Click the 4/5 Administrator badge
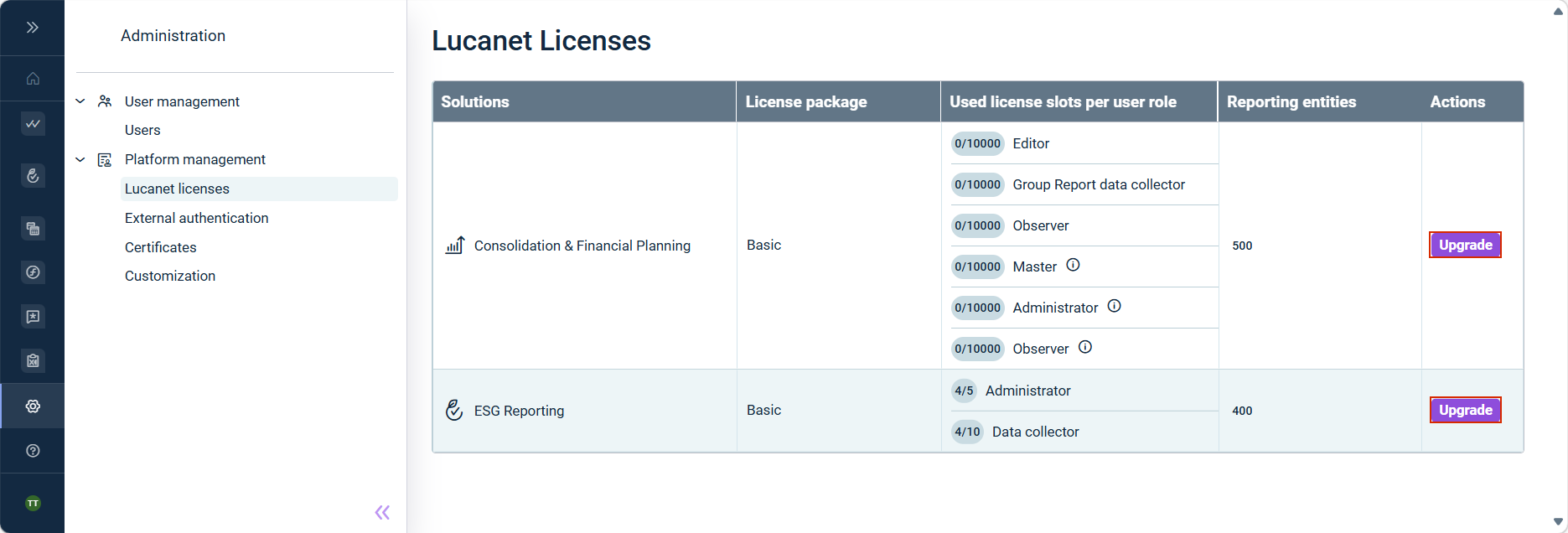 click(964, 391)
